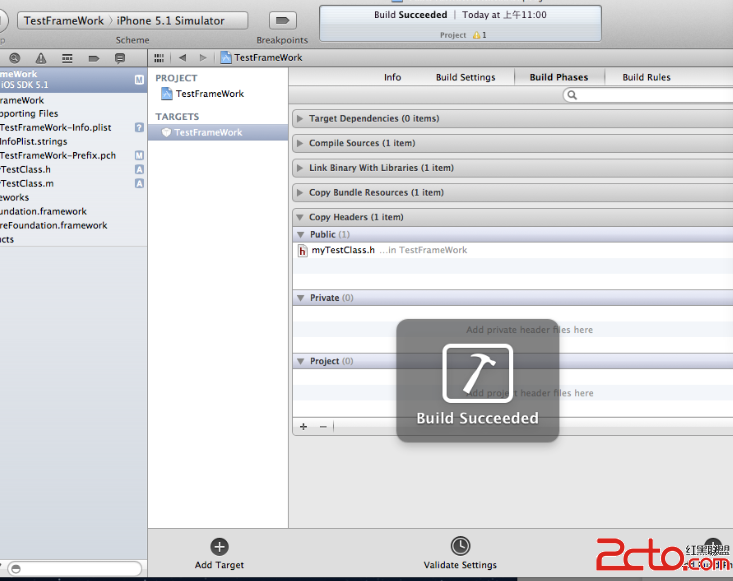Open the search navigator icon
Image resolution: width=733 pixels, height=581 pixels.
tap(14, 58)
